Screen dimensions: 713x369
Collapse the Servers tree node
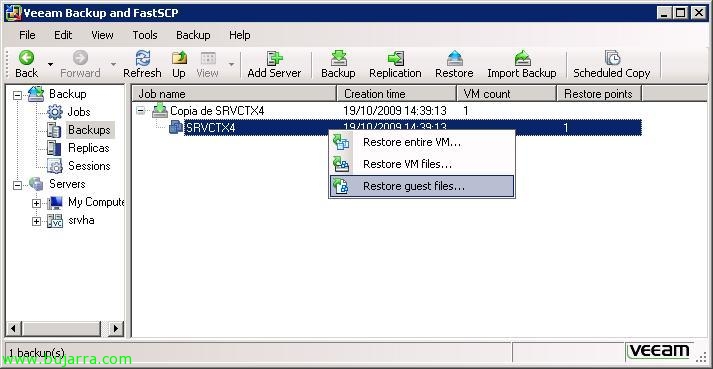click(x=17, y=185)
